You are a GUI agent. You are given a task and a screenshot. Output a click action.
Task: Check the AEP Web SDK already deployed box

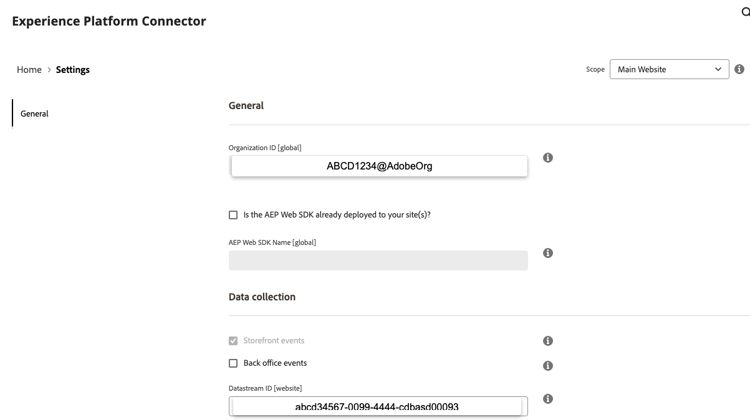233,215
